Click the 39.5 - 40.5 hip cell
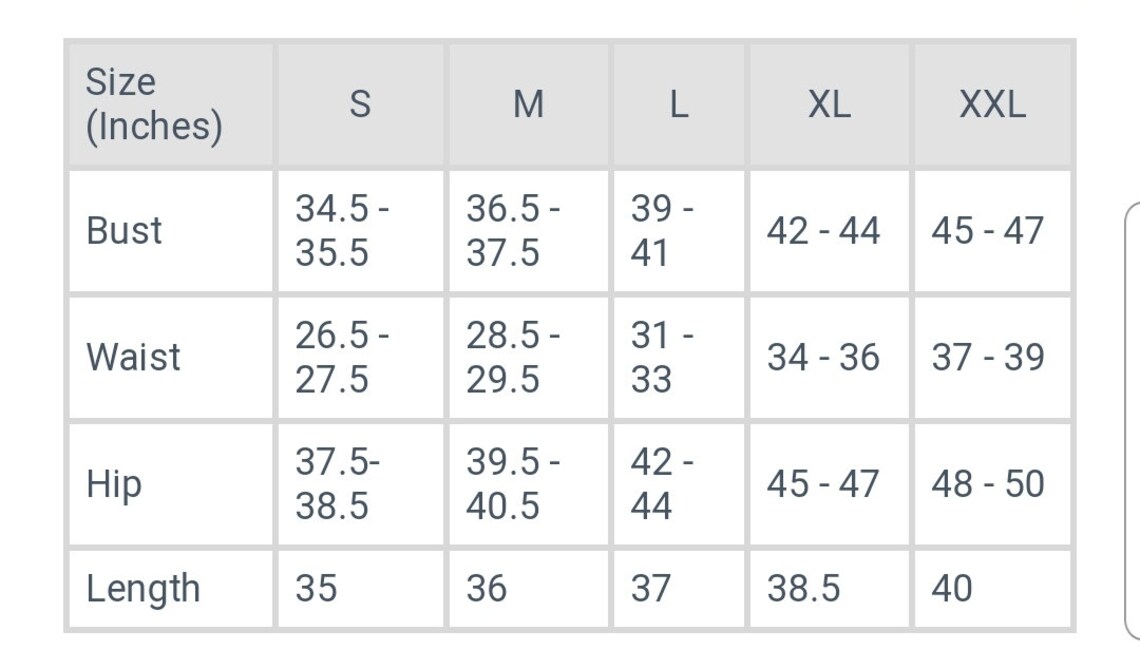This screenshot has width=1140, height=650. point(529,484)
